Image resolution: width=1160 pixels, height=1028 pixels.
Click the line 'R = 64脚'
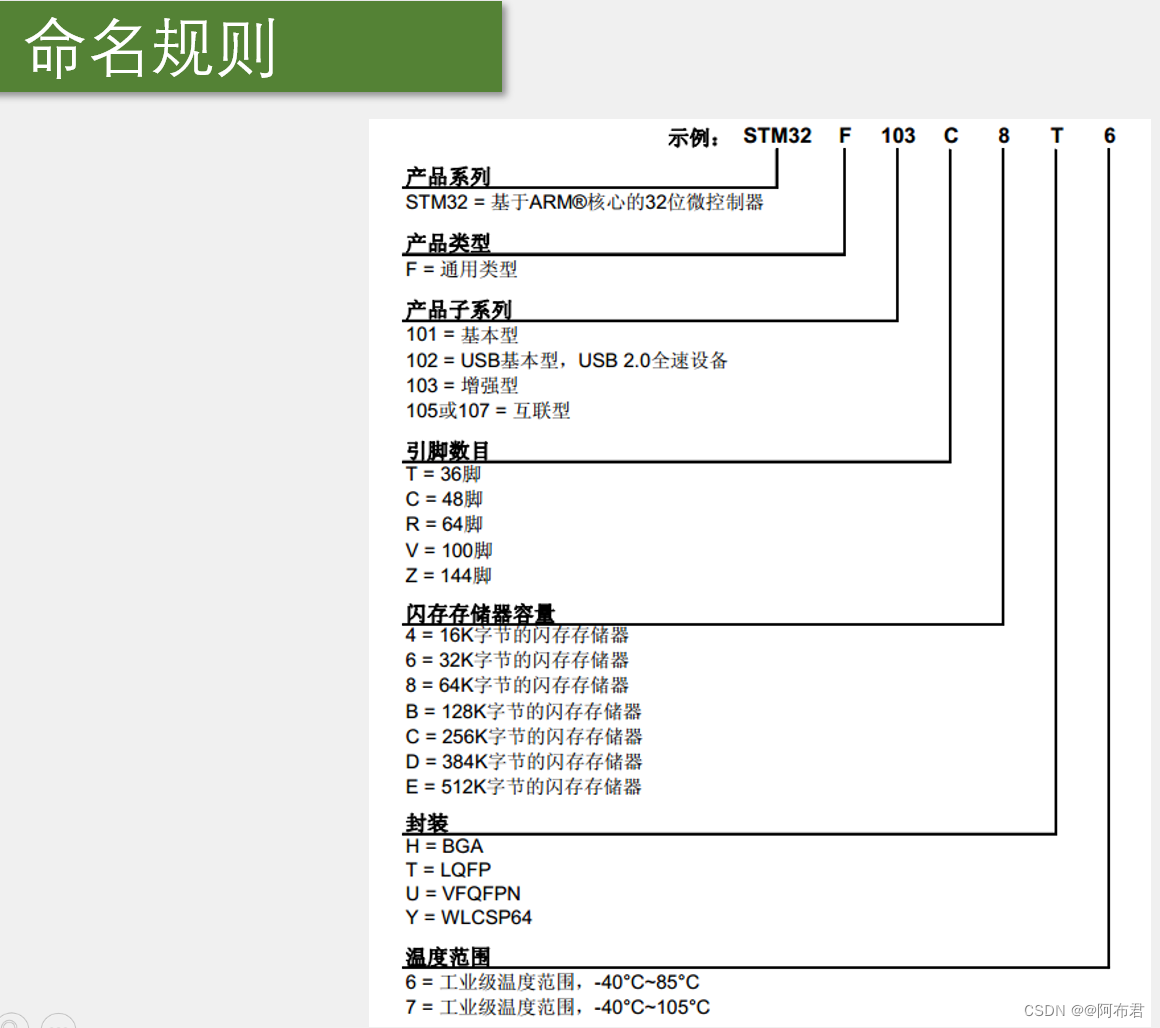point(444,524)
